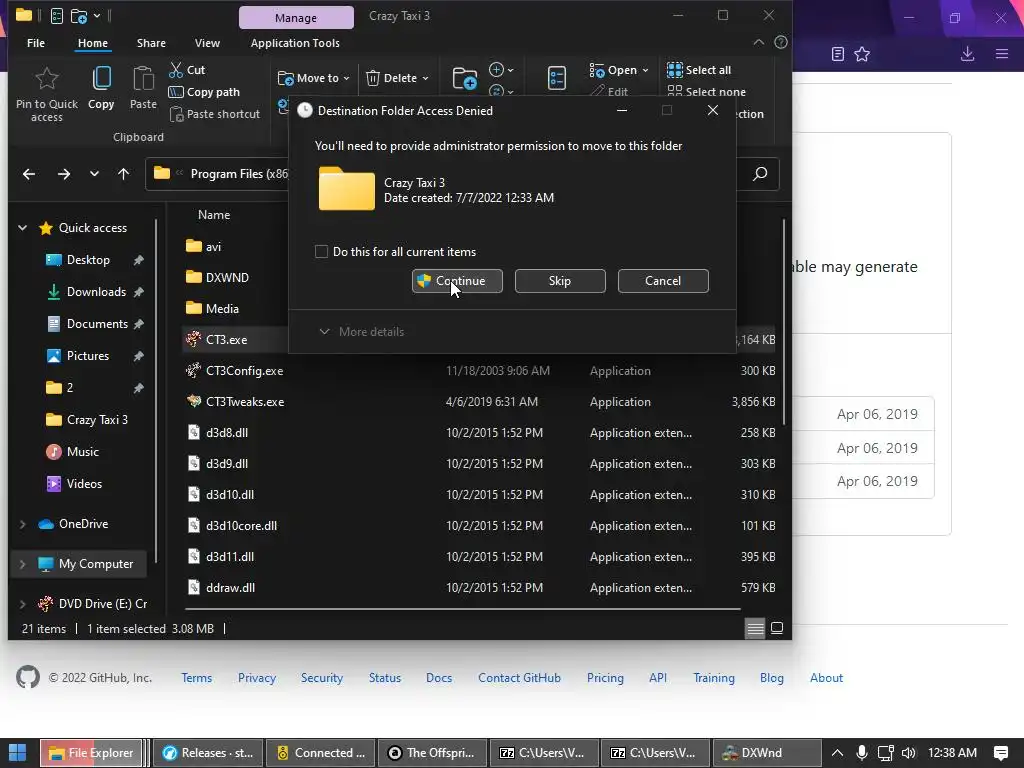Open recent locations dropdown arrow
The image size is (1024, 768).
[94, 174]
